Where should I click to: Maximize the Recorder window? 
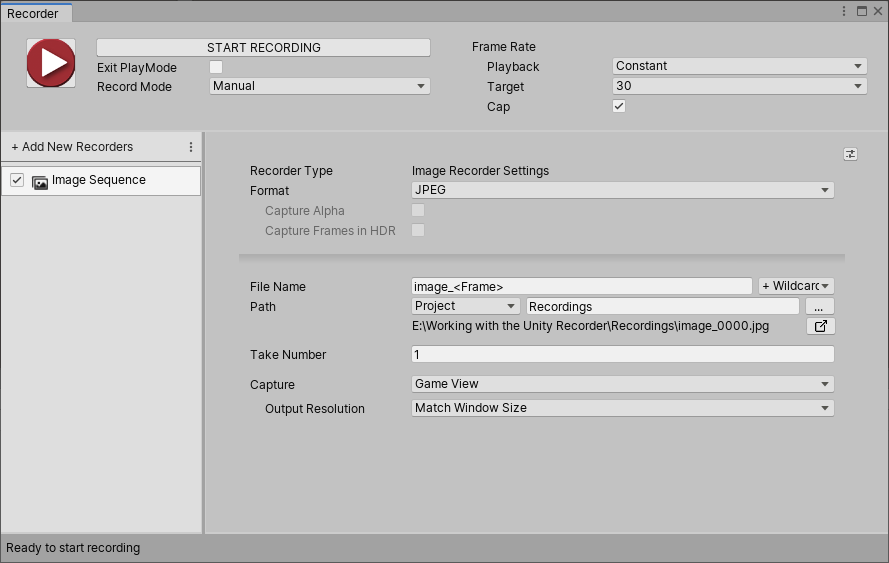(x=861, y=11)
